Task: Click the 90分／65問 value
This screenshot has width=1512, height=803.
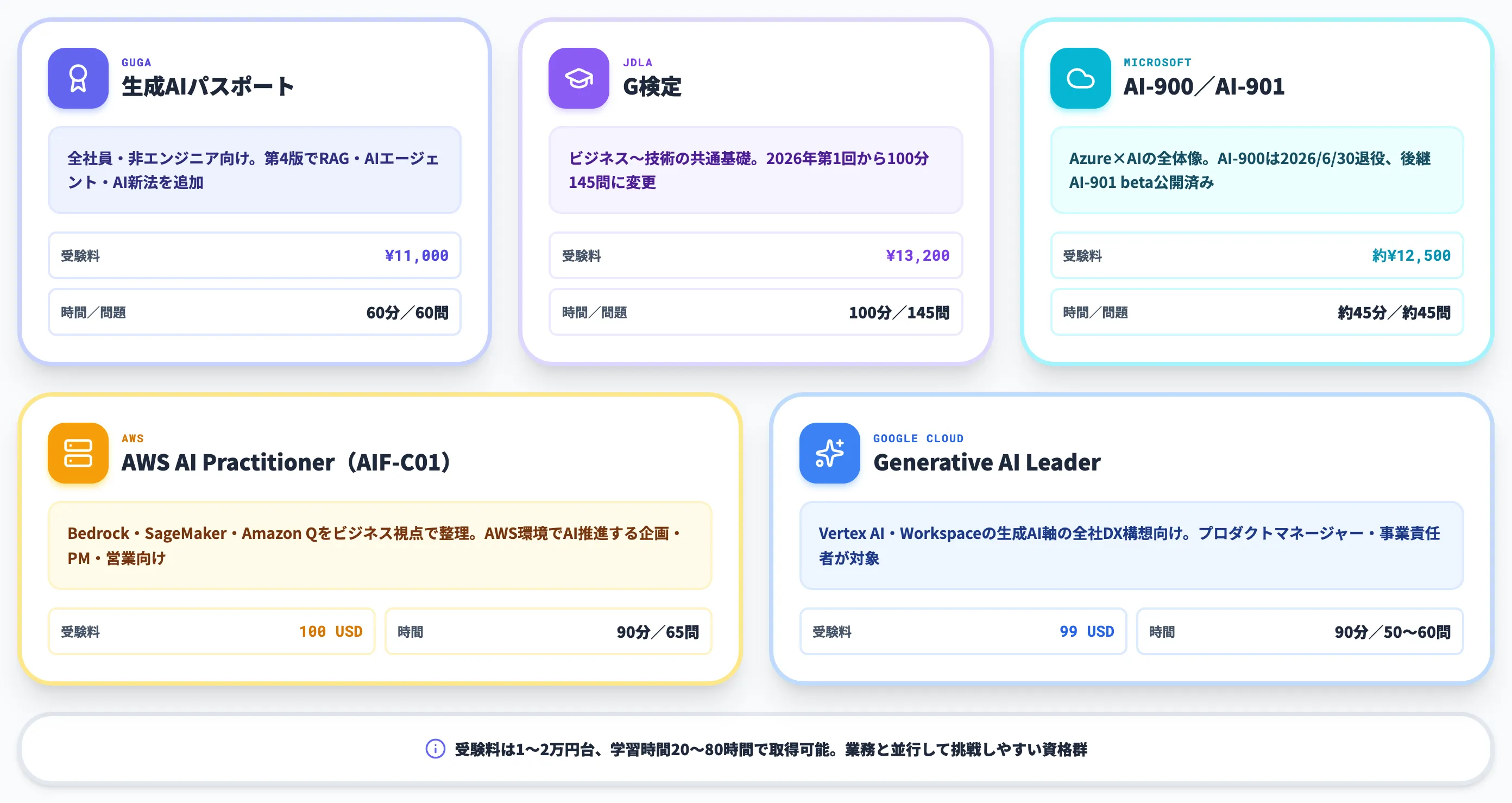Action: point(658,632)
